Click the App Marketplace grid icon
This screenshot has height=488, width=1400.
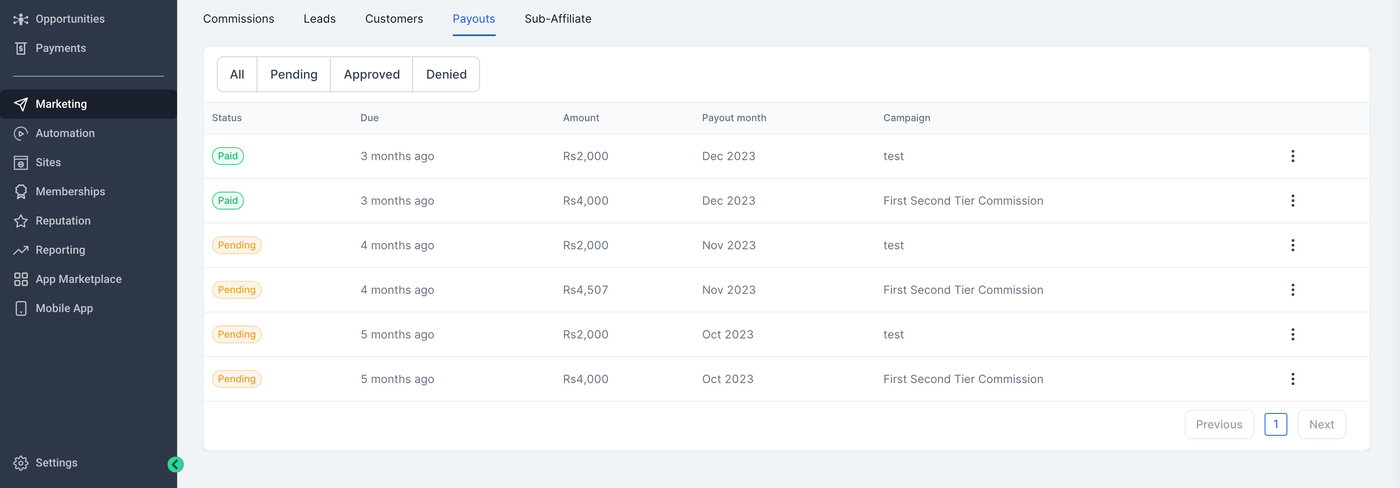click(x=21, y=279)
